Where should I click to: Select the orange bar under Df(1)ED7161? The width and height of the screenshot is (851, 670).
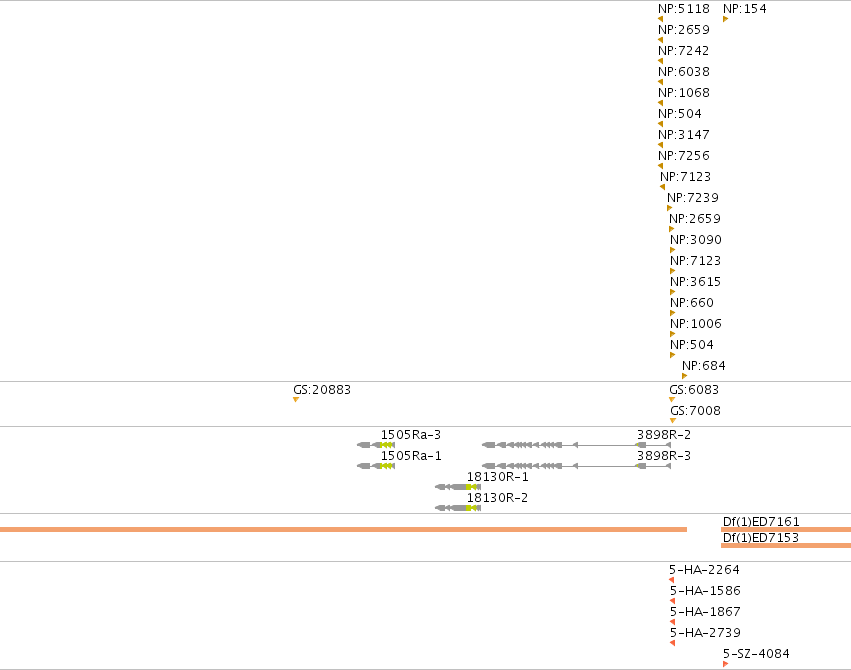[786, 529]
